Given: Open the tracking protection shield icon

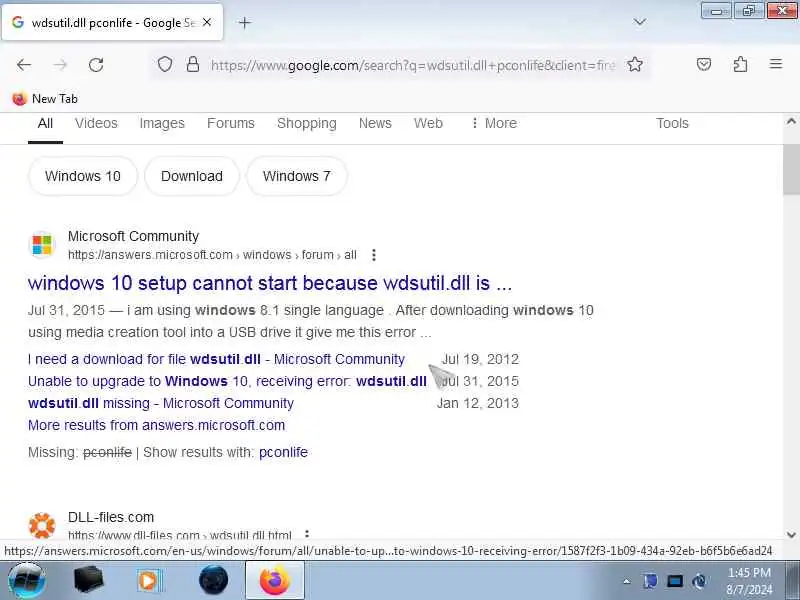Looking at the screenshot, I should pos(165,65).
